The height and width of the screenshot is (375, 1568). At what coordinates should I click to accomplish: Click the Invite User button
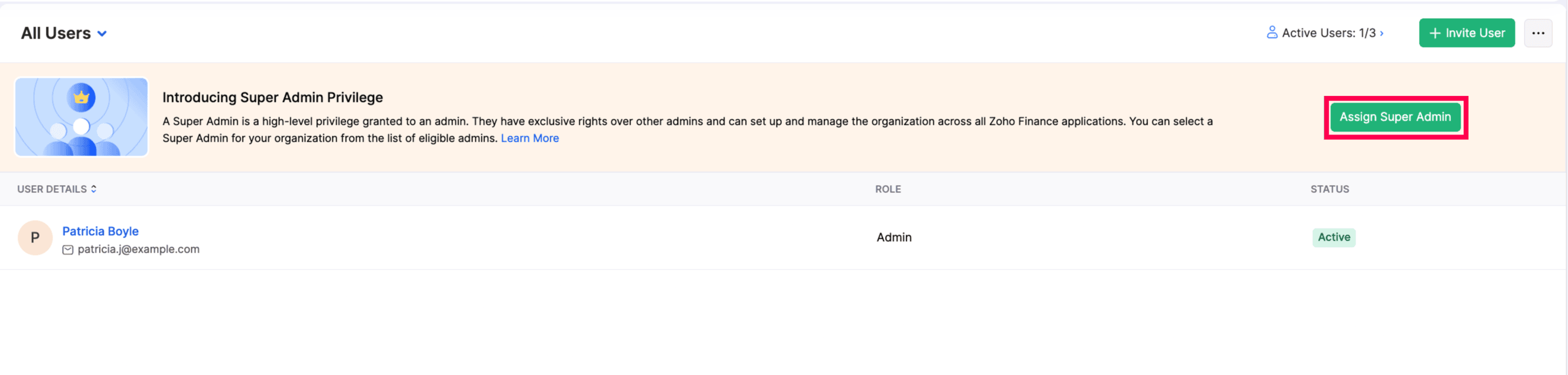pyautogui.click(x=1467, y=33)
